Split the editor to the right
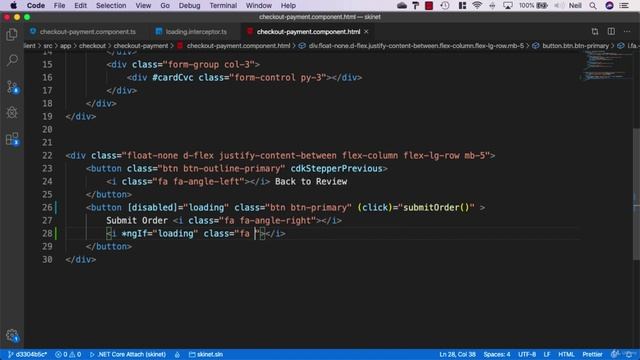640x360 pixels. click(611, 31)
